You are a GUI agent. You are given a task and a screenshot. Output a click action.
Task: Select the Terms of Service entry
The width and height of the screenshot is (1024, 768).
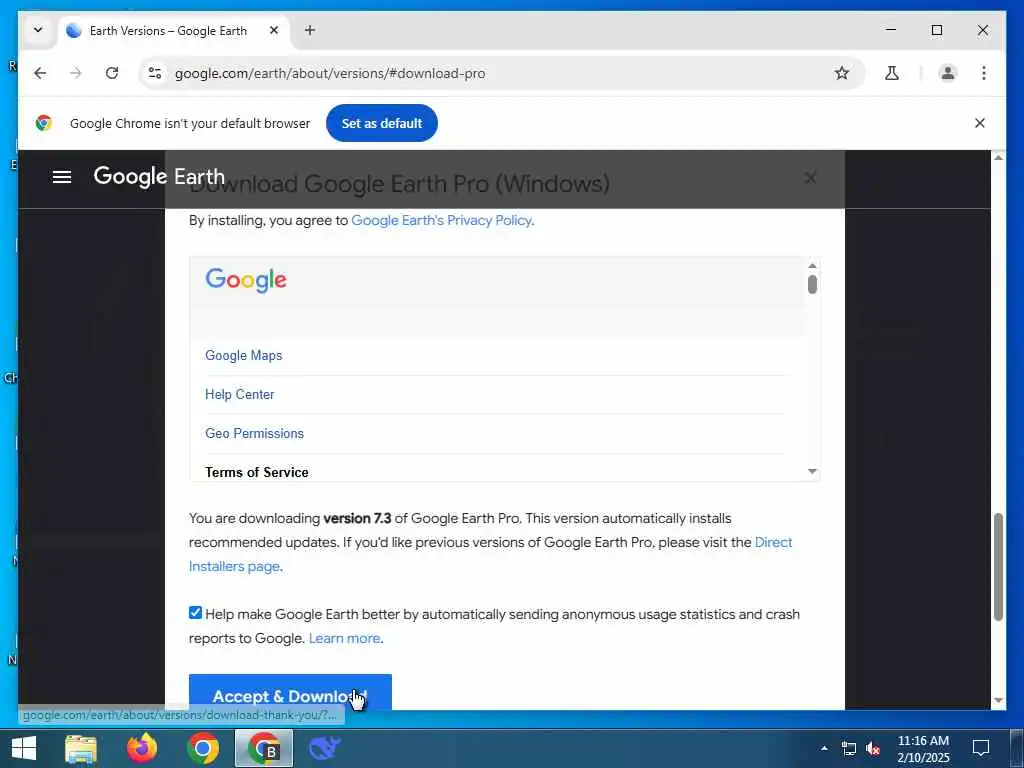coord(257,472)
